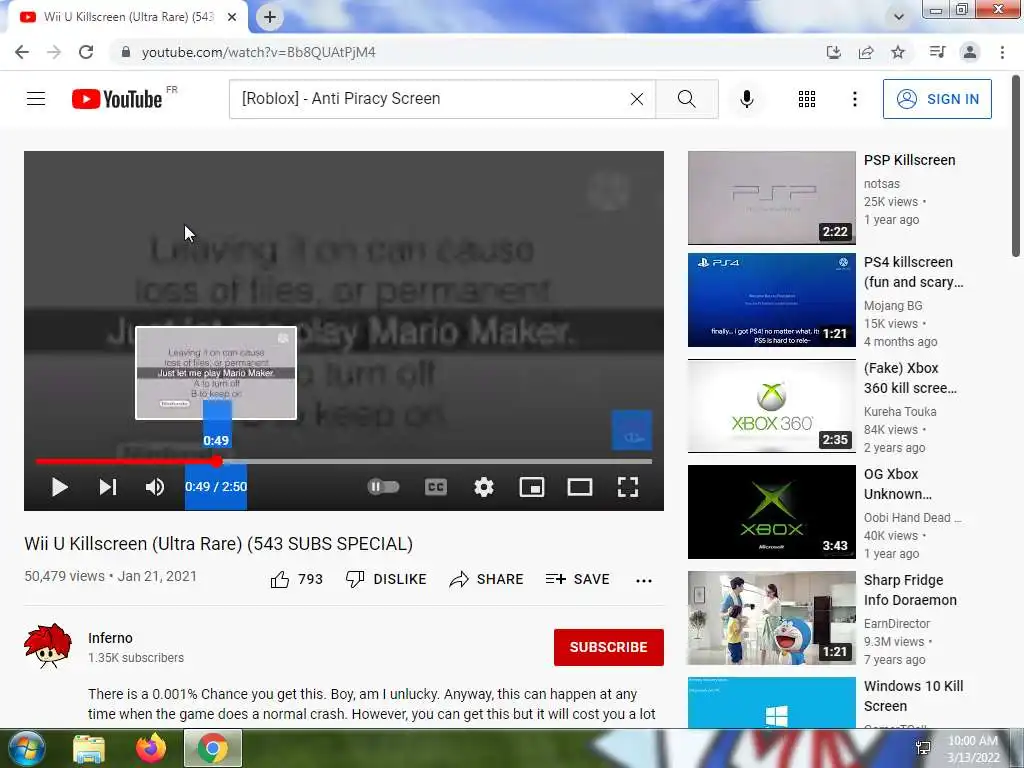Open player settings gear
Image resolution: width=1024 pixels, height=768 pixels.
coord(484,487)
